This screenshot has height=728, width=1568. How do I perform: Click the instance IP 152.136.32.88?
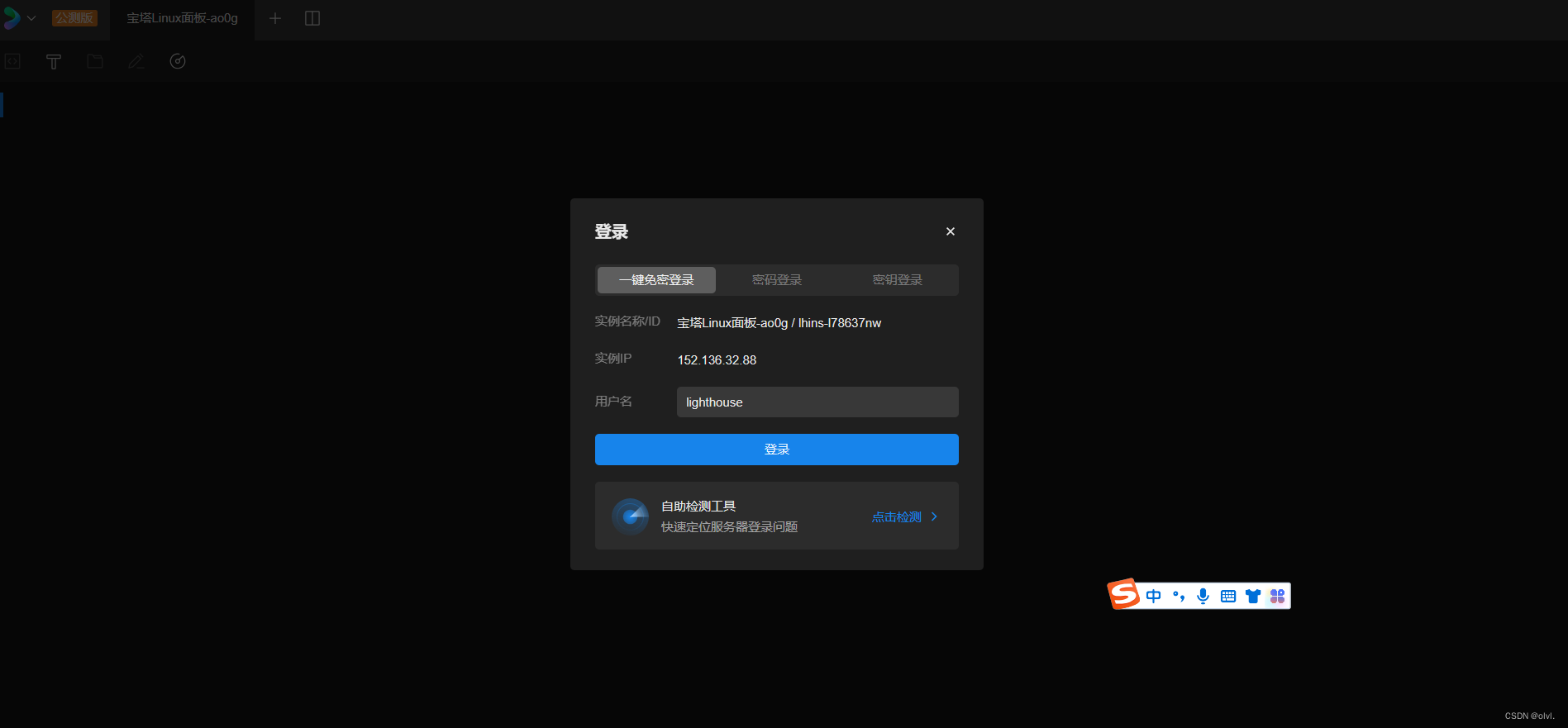[x=717, y=360]
